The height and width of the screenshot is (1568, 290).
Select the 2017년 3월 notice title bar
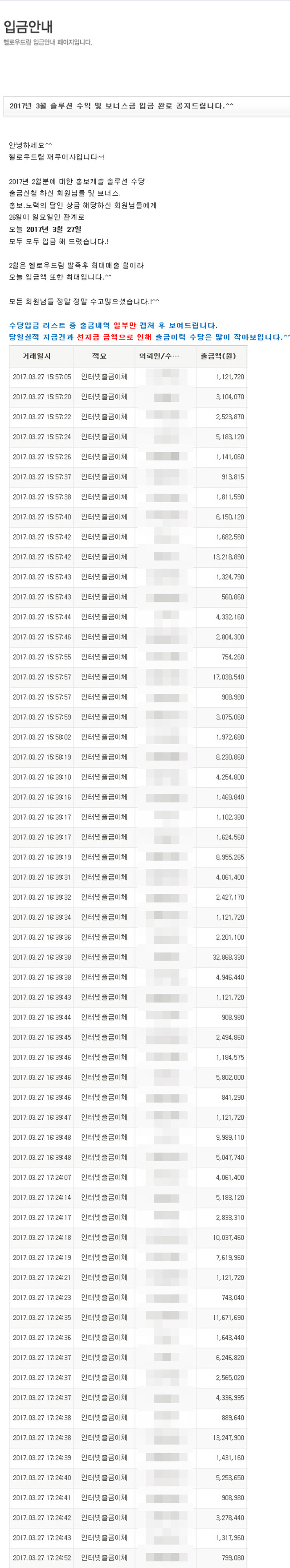[x=147, y=106]
